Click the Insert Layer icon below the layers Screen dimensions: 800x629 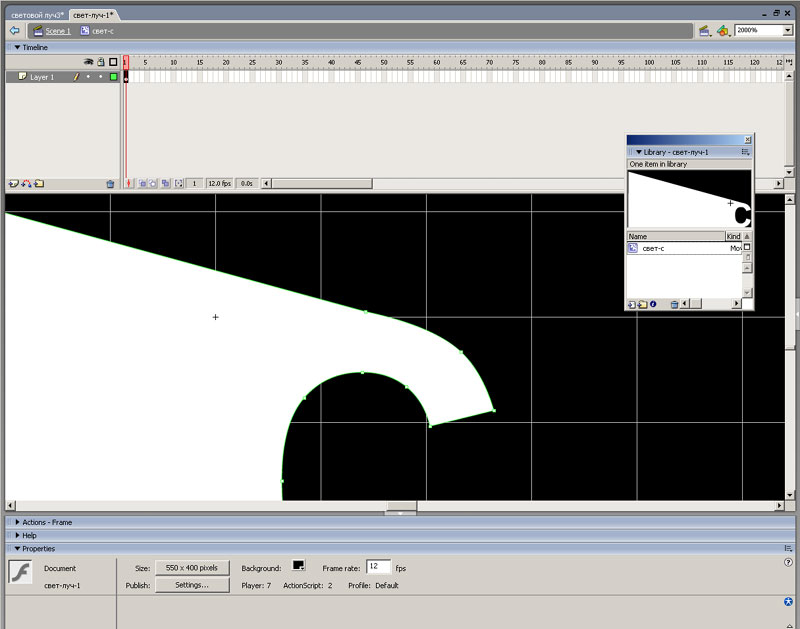click(13, 184)
